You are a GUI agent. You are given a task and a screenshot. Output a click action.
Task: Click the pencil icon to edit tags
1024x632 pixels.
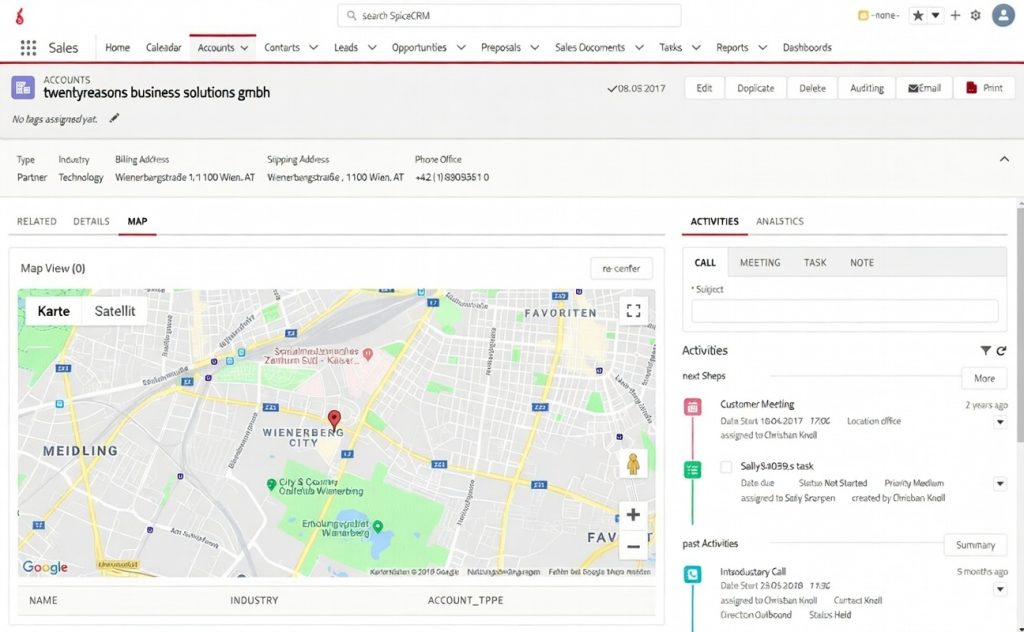click(x=114, y=118)
